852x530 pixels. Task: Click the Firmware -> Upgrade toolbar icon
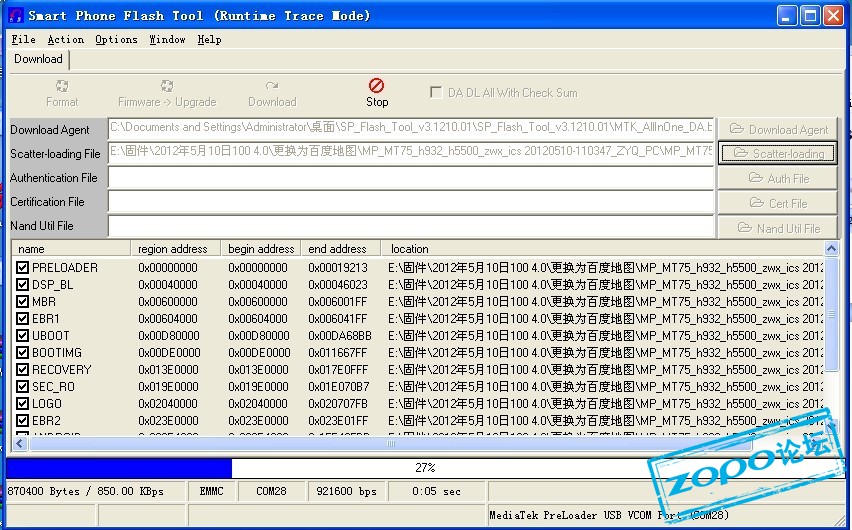167,93
